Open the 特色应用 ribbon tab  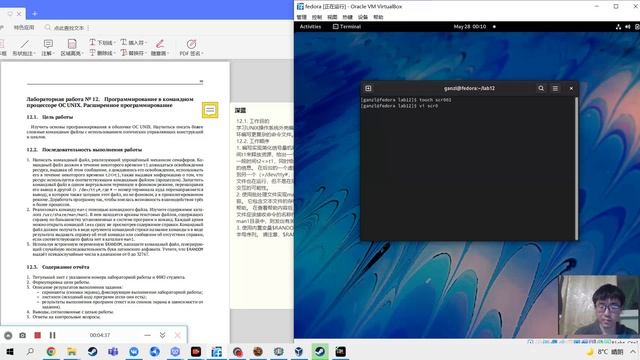(x=24, y=28)
